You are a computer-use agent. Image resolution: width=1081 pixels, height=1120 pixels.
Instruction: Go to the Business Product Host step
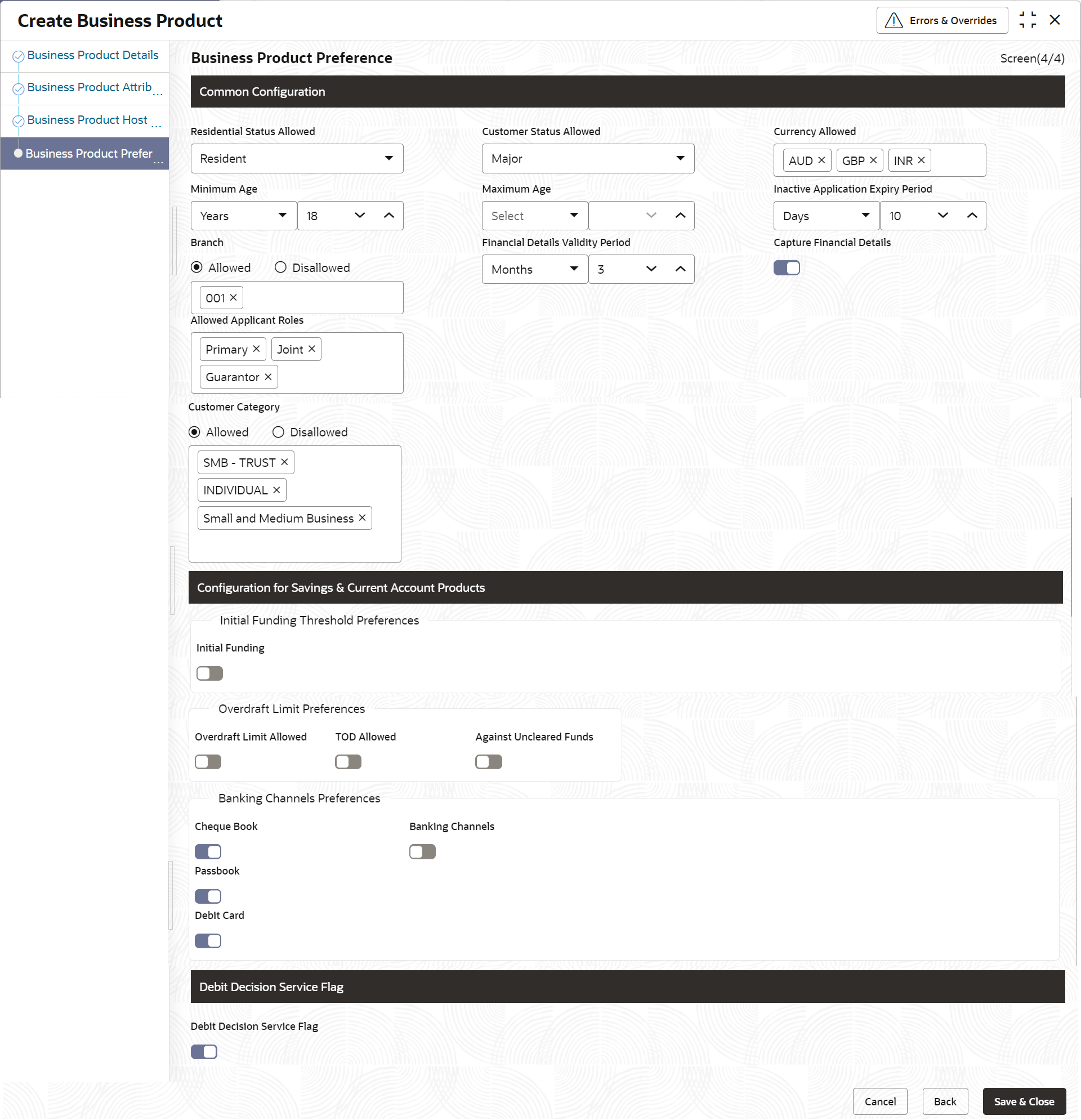tap(87, 120)
